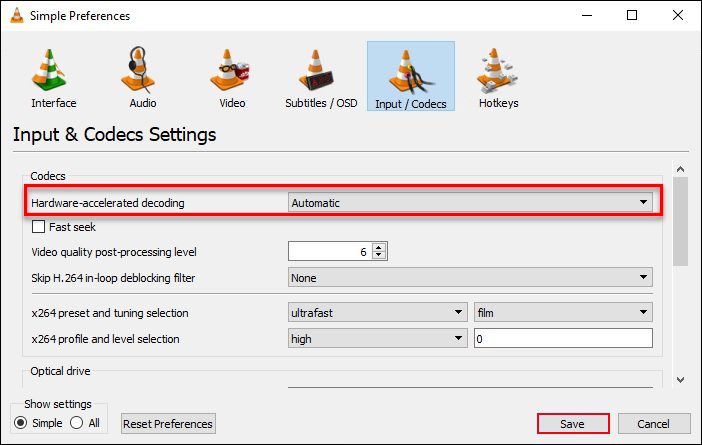Decrease post-processing level with down arrow
The height and width of the screenshot is (445, 702).
coord(379,255)
